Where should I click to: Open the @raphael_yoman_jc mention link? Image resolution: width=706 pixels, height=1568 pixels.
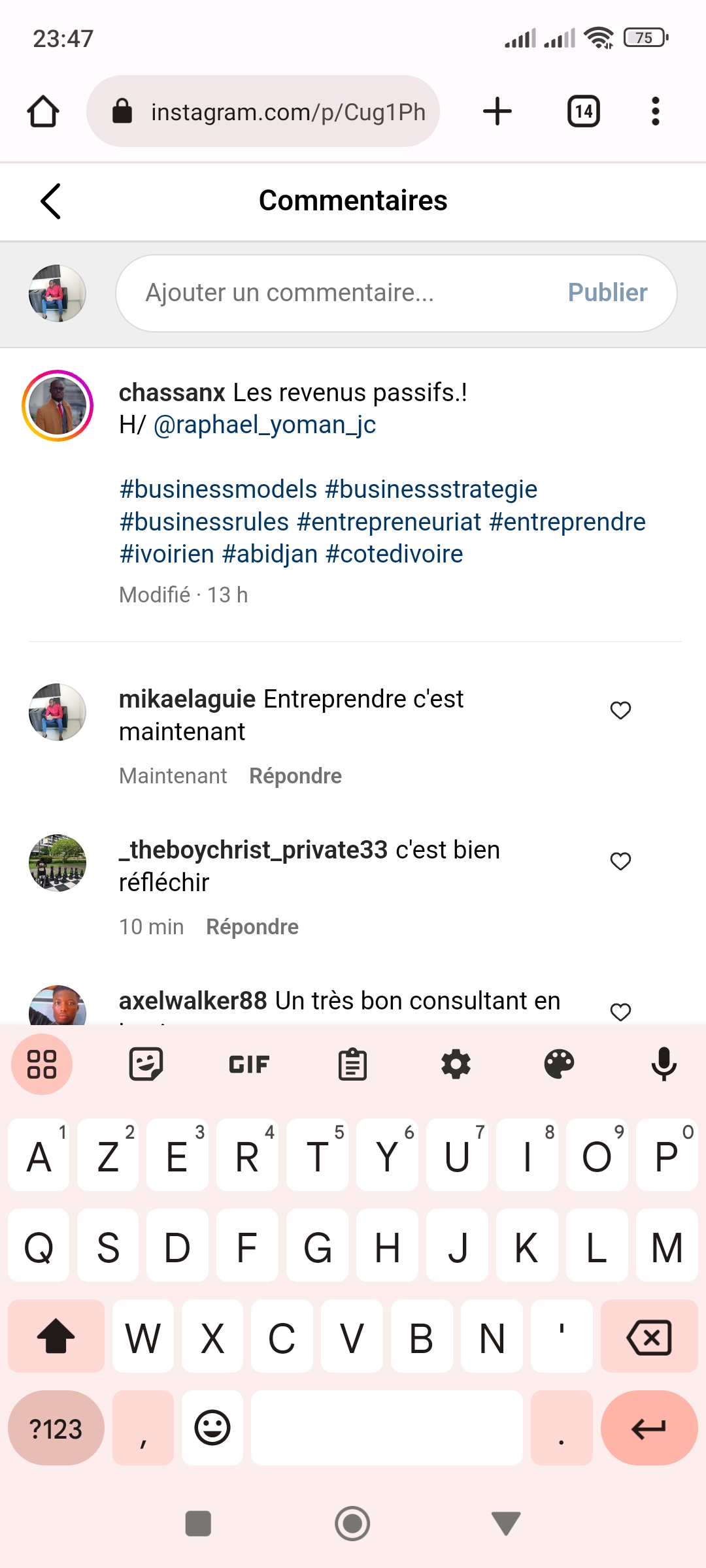point(265,425)
